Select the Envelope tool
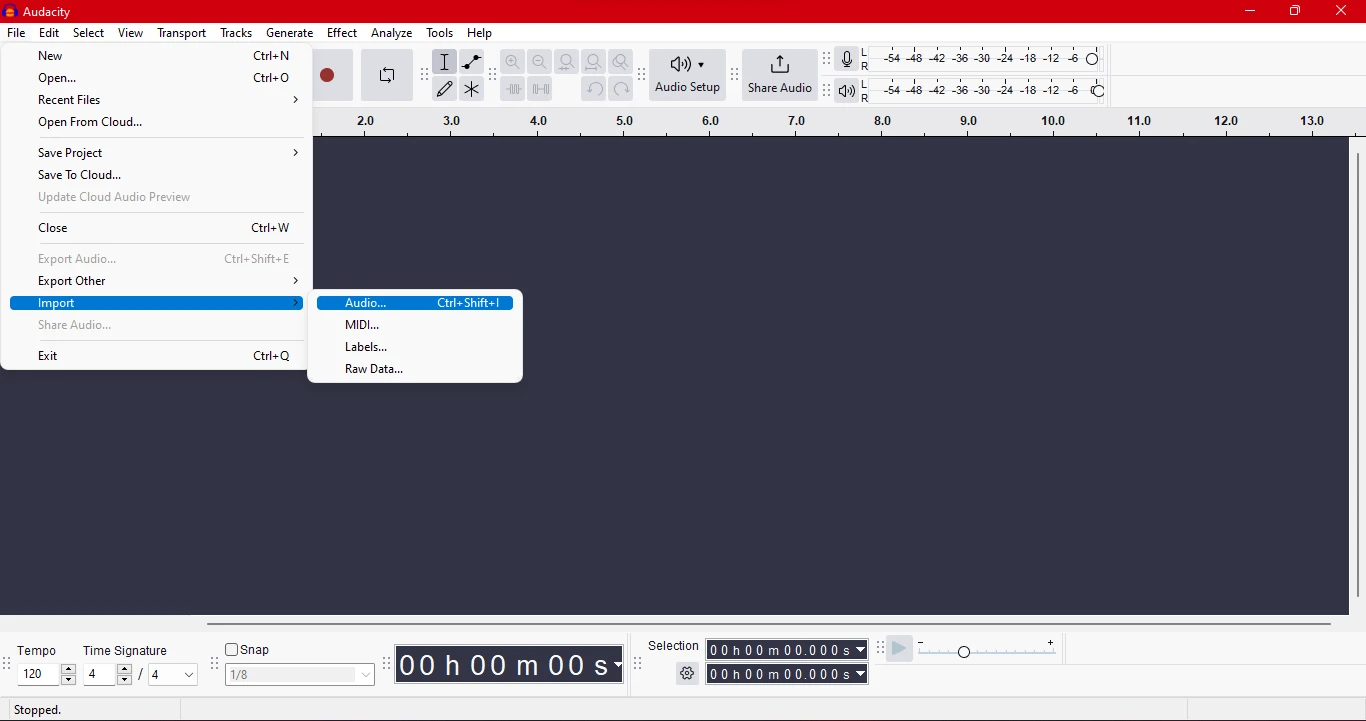1366x721 pixels. pos(472,62)
